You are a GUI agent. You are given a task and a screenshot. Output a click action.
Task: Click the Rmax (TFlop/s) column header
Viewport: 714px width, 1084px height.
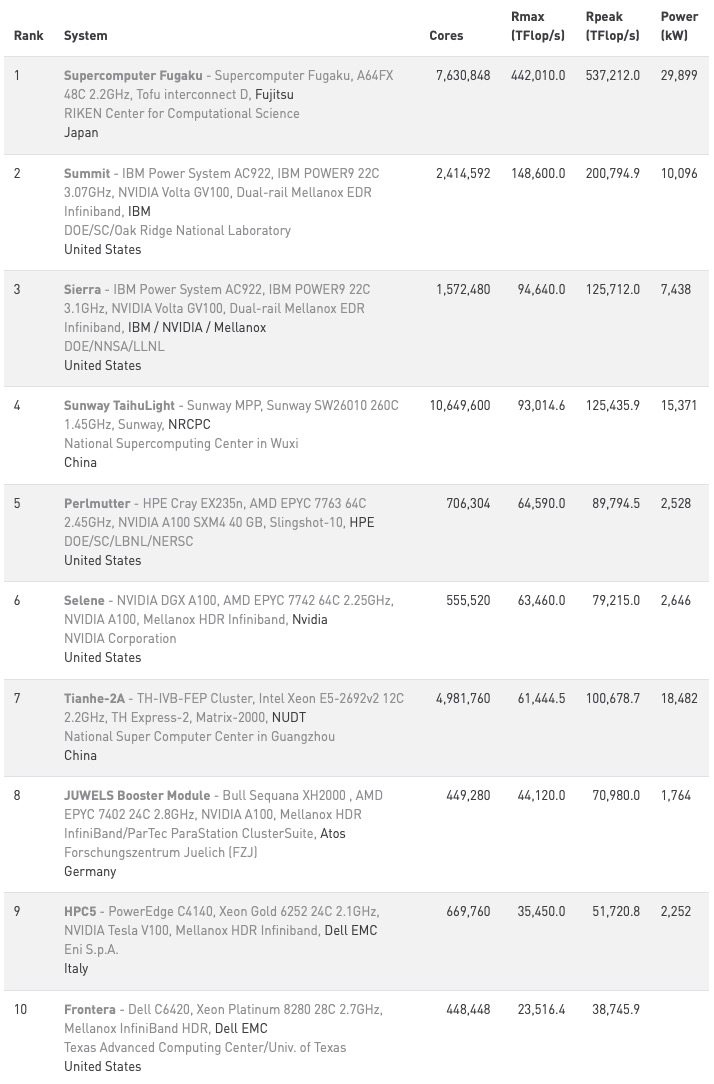click(x=537, y=27)
